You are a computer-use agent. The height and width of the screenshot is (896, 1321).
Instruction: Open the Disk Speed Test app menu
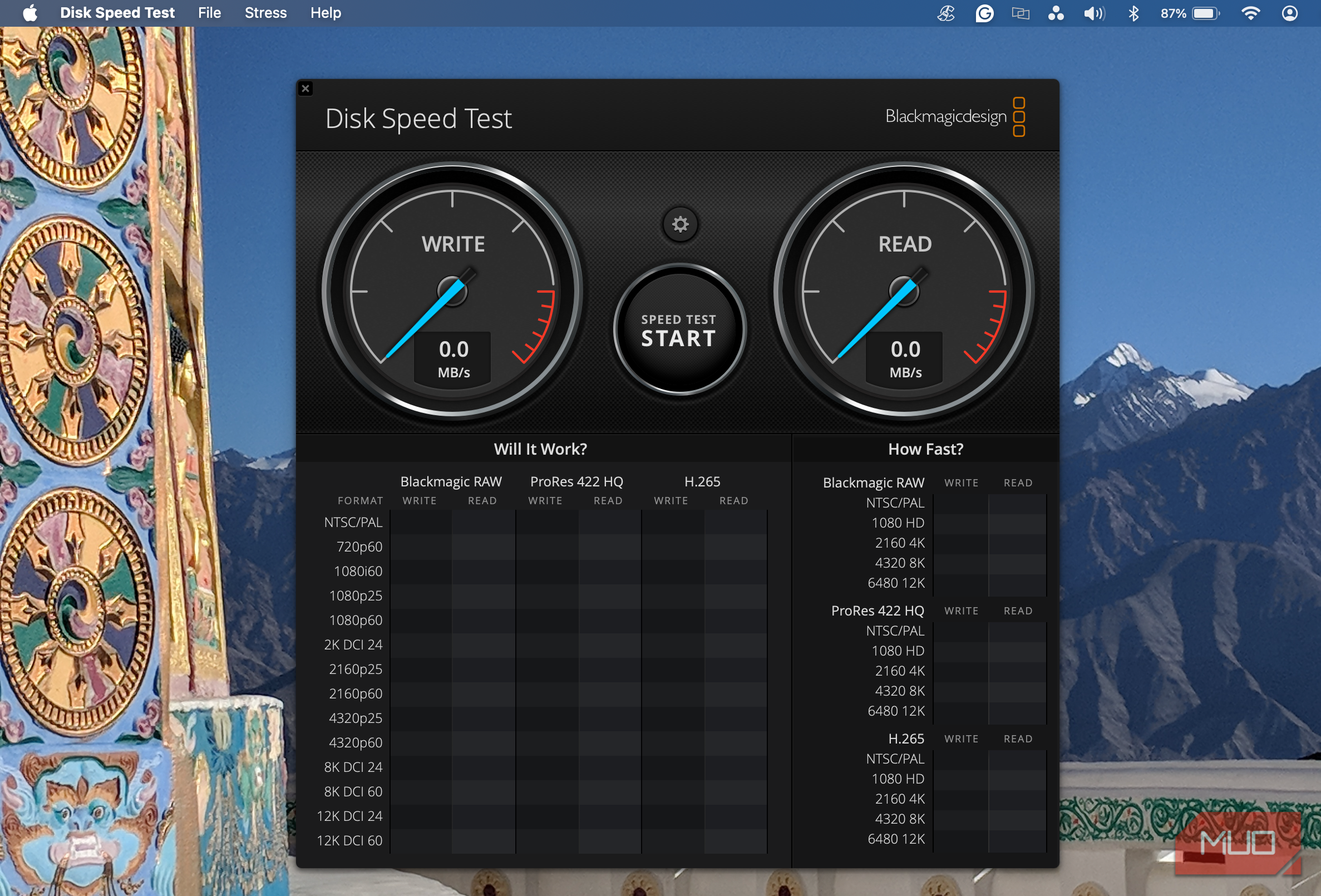[117, 12]
